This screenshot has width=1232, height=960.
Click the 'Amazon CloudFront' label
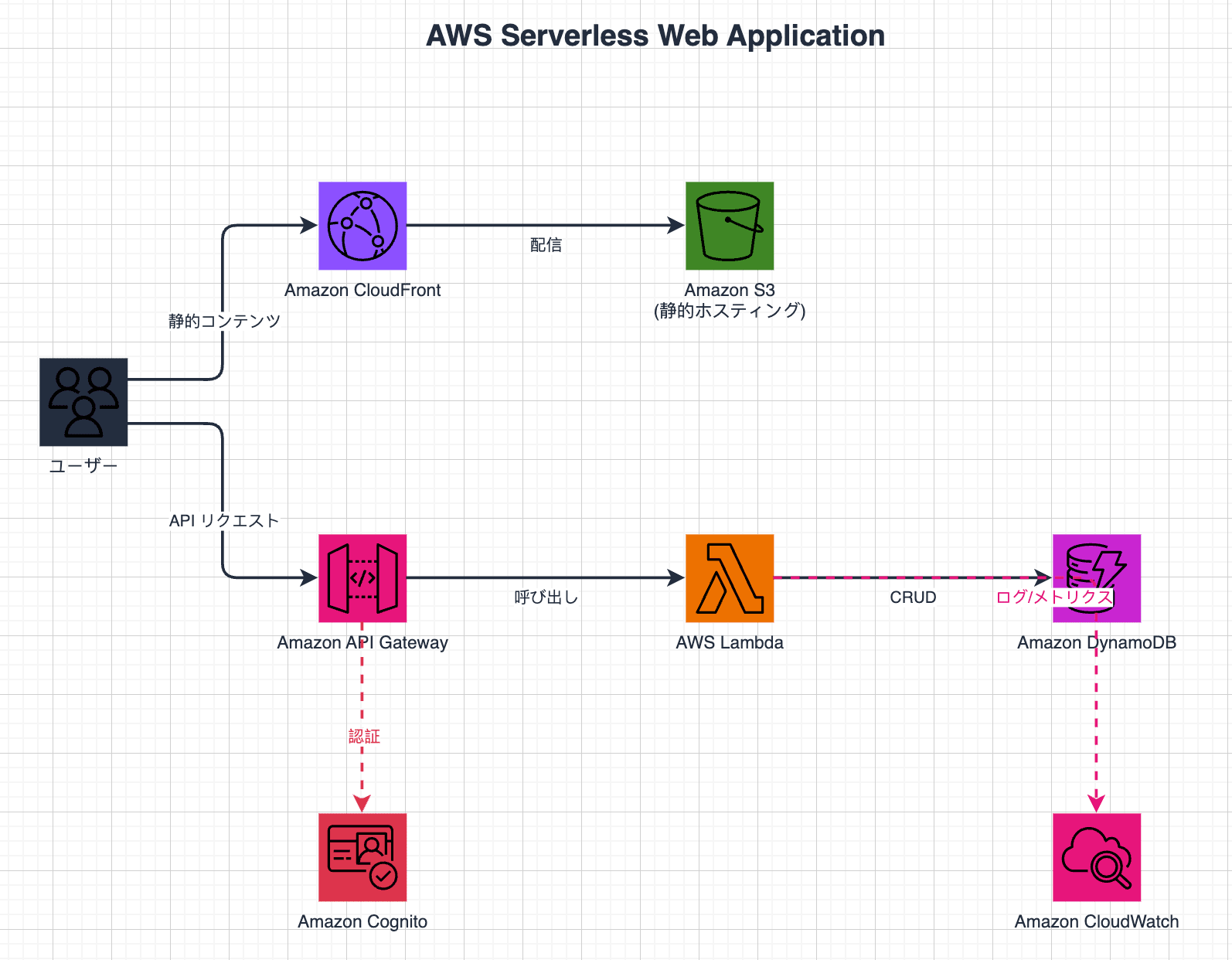[362, 290]
